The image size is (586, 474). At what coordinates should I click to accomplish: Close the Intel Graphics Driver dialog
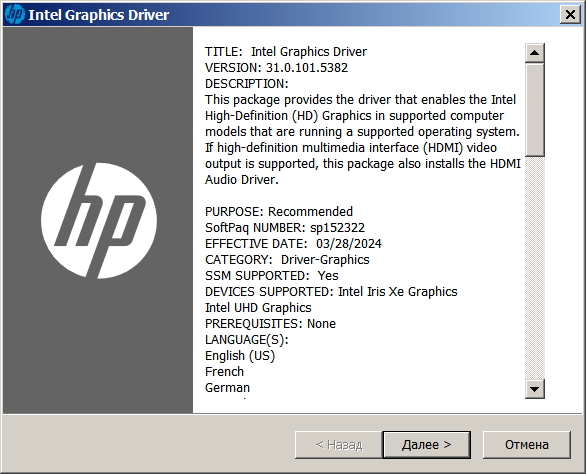coord(570,15)
